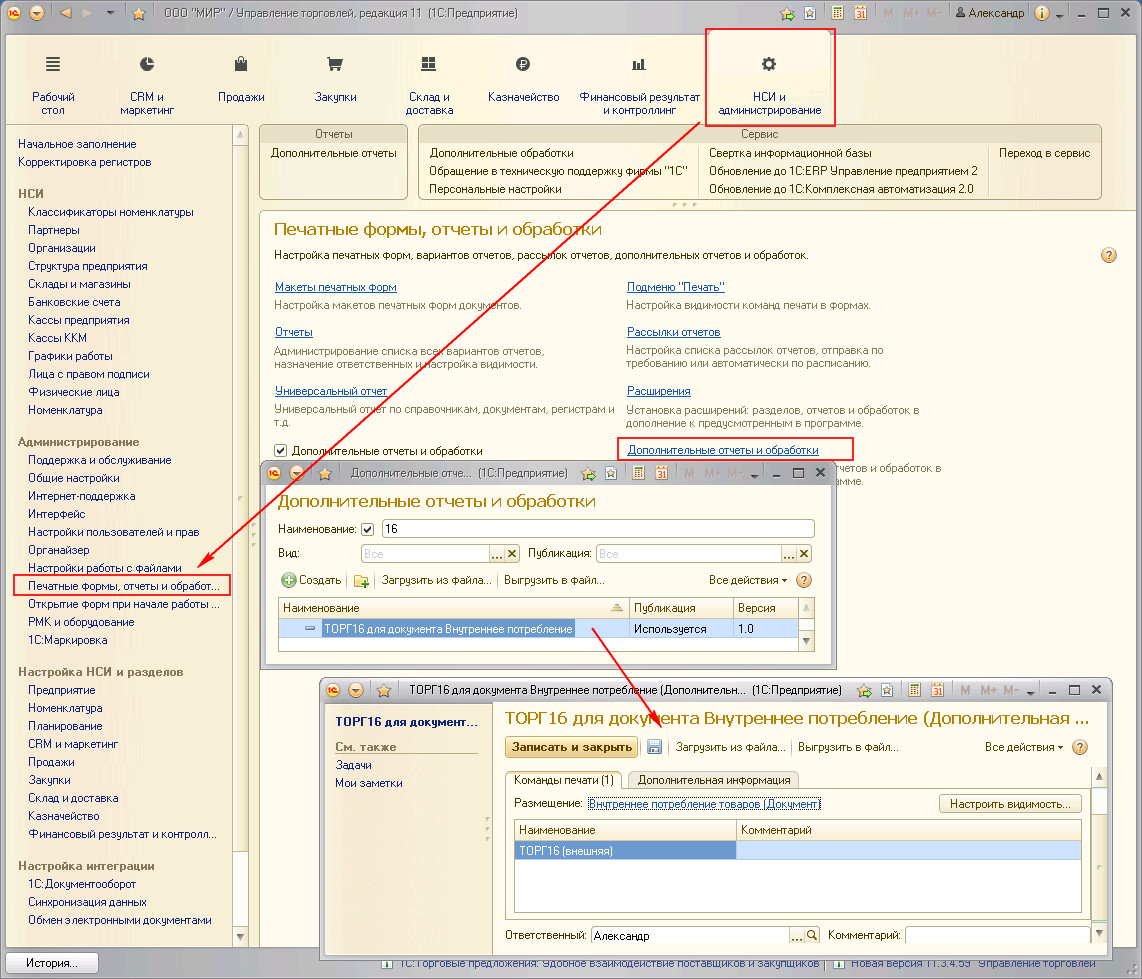Open the Продажи section with bag icon
The image size is (1142, 979).
(x=240, y=79)
